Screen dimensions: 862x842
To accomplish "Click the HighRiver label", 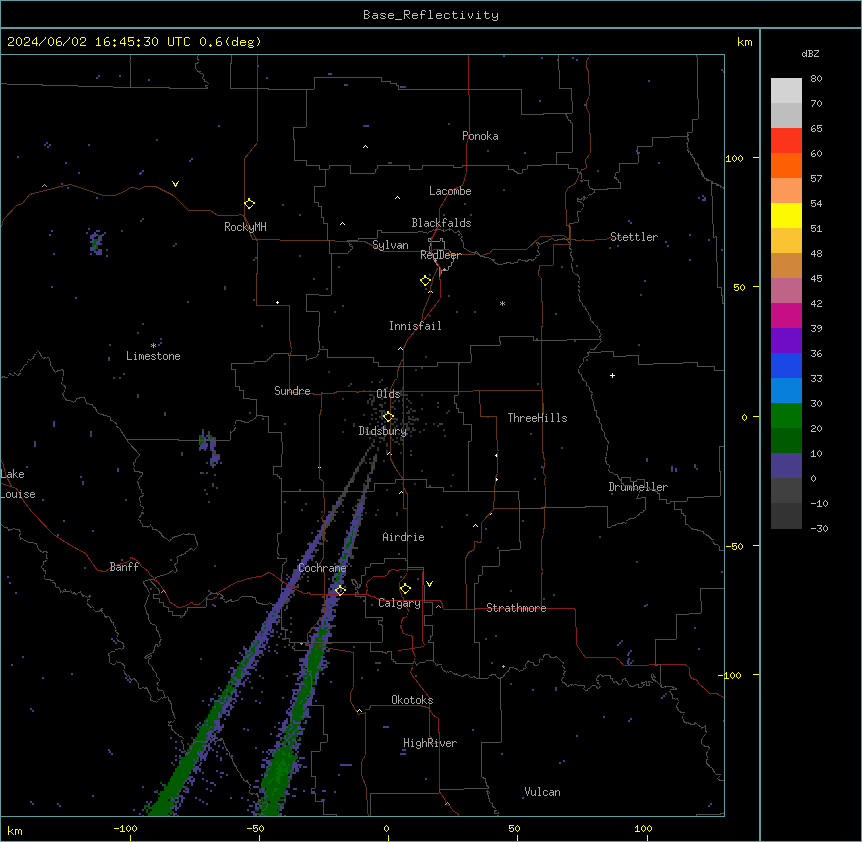I will 430,743.
